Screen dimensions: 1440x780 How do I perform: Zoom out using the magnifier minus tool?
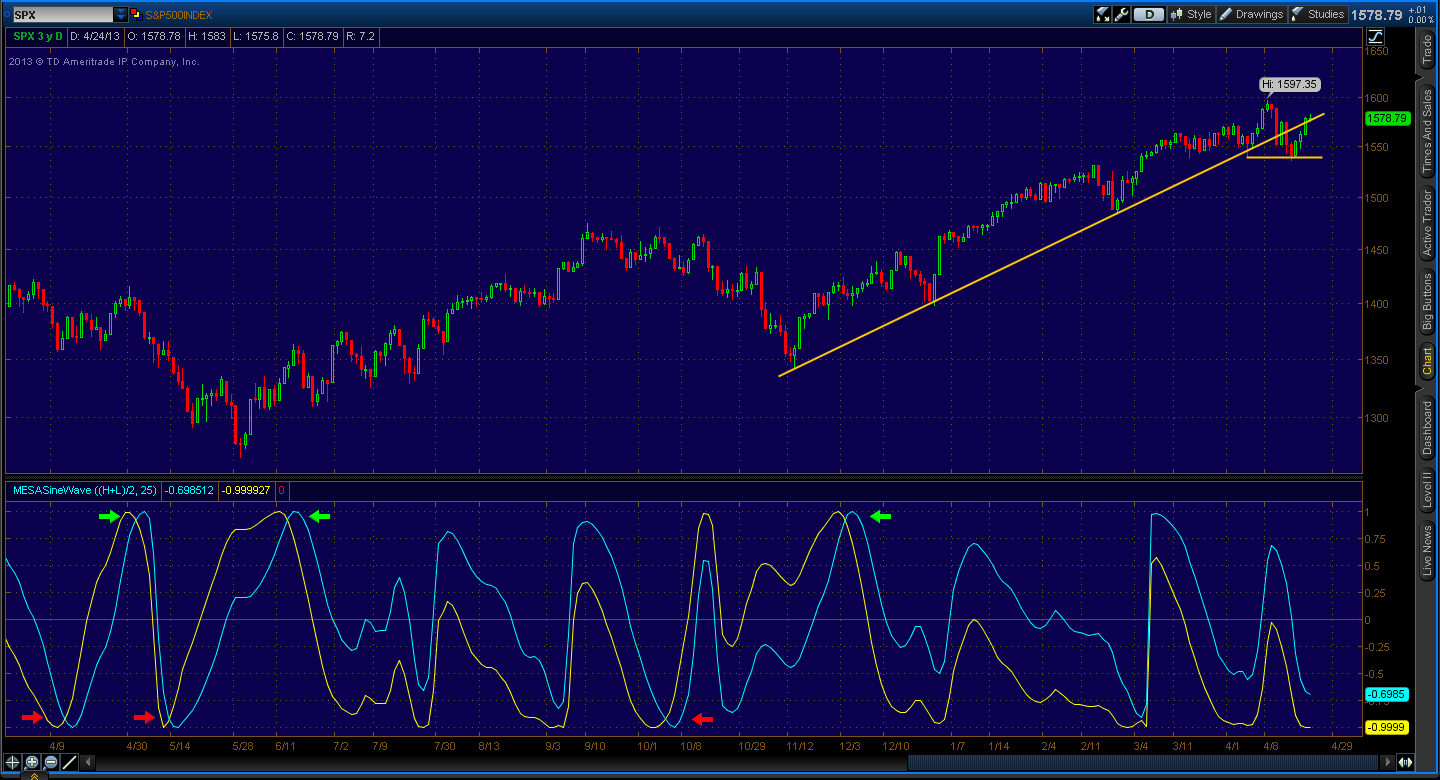pos(50,762)
